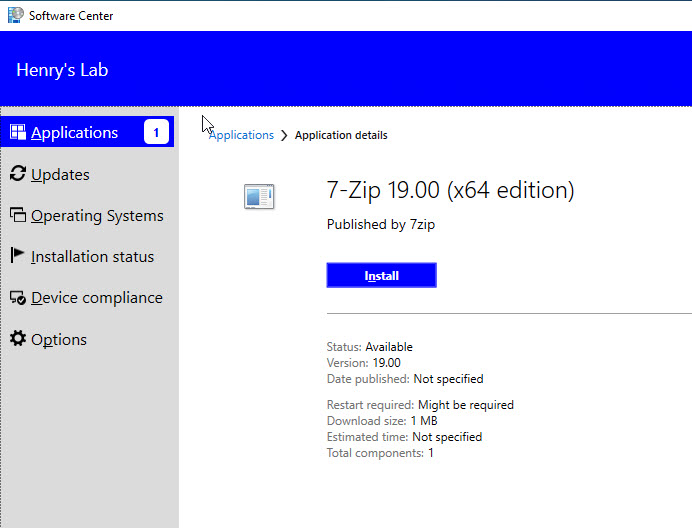The width and height of the screenshot is (692, 528).
Task: Click the gear icon beside Options
Action: pos(17,339)
